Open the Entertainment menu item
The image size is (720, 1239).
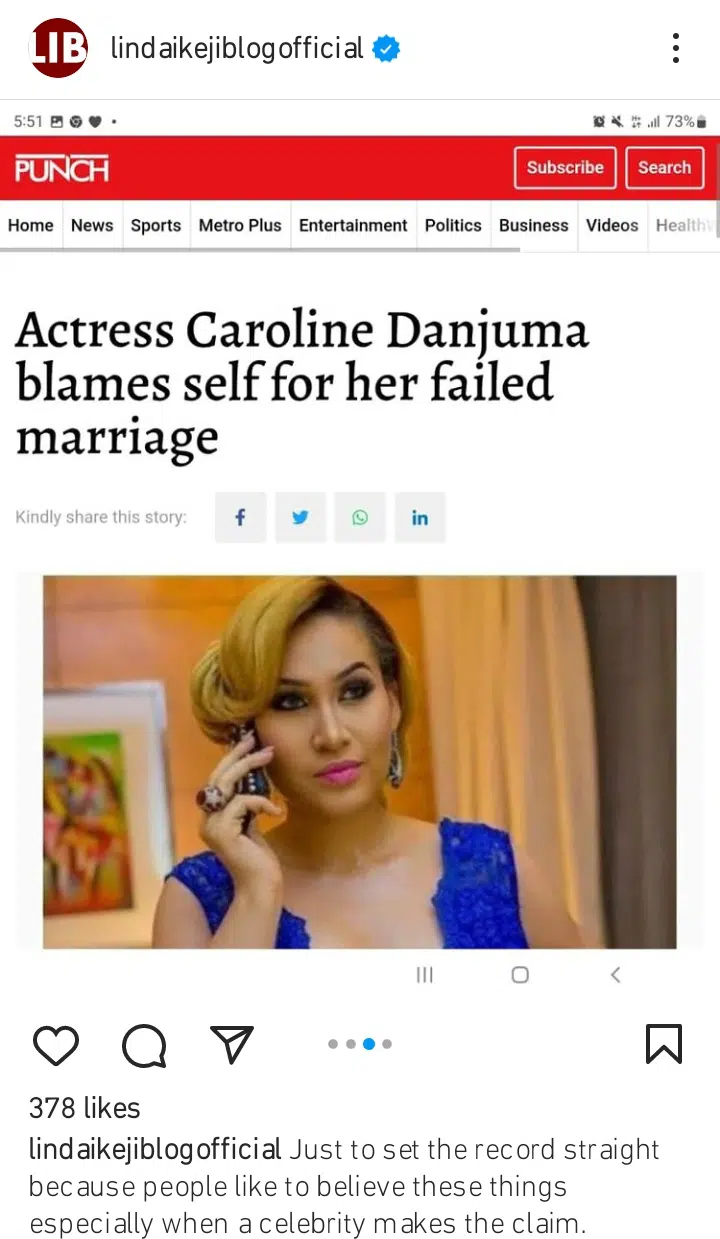353,226
